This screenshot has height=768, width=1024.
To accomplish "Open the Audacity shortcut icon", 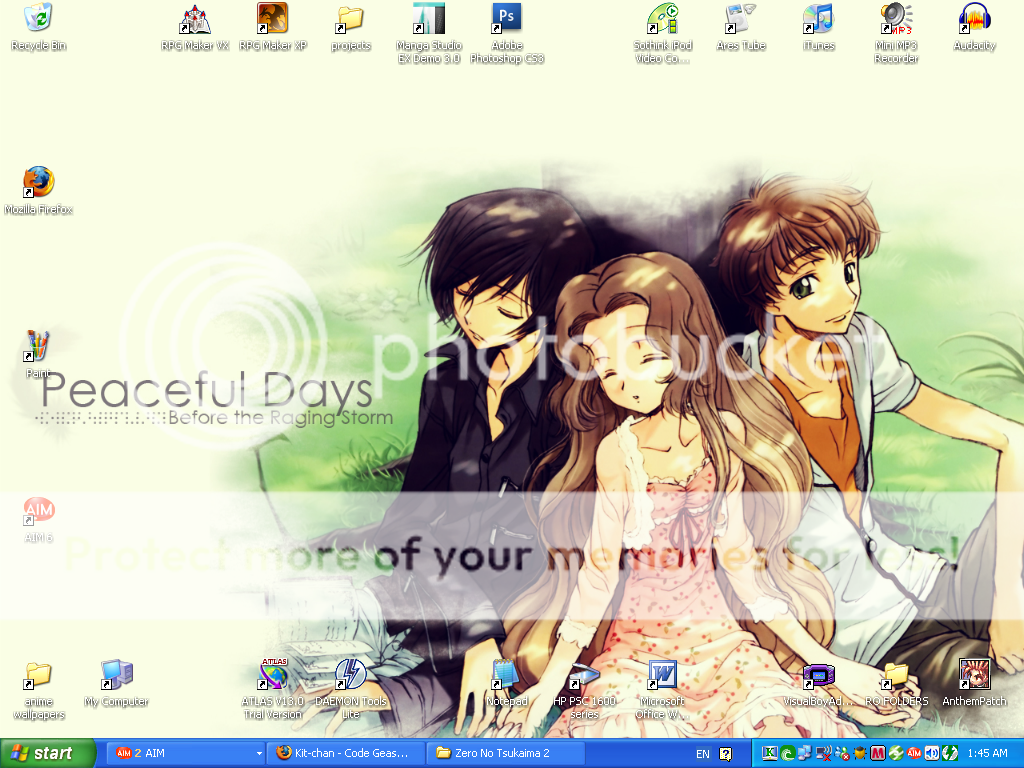I will click(974, 19).
